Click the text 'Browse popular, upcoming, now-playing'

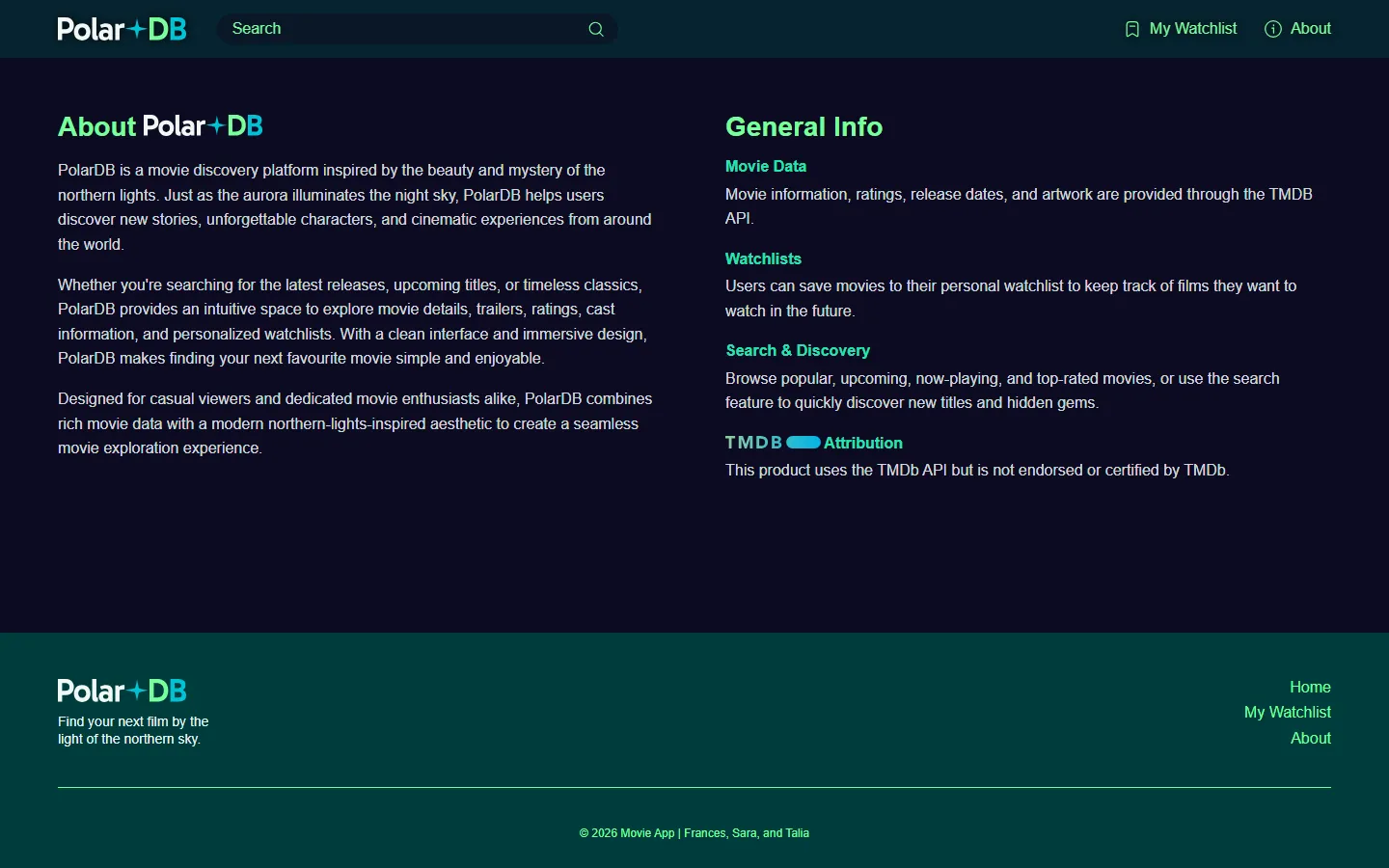click(x=1002, y=391)
